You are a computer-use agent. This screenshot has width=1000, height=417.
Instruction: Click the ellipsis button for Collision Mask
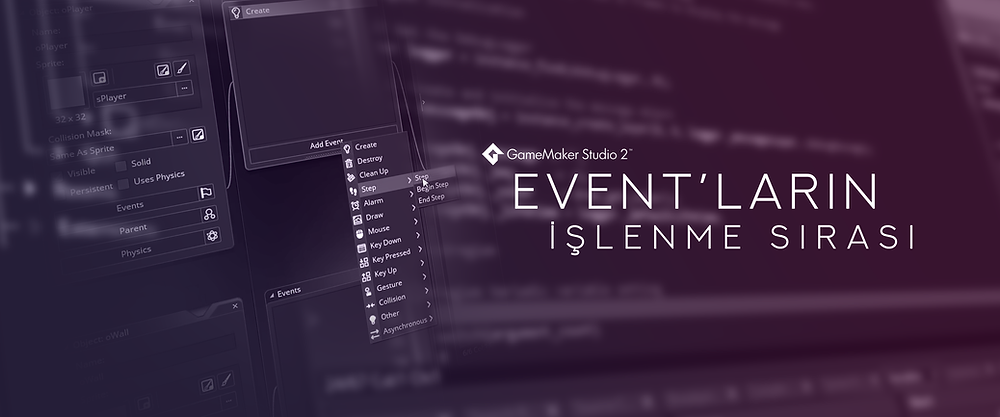(180, 136)
